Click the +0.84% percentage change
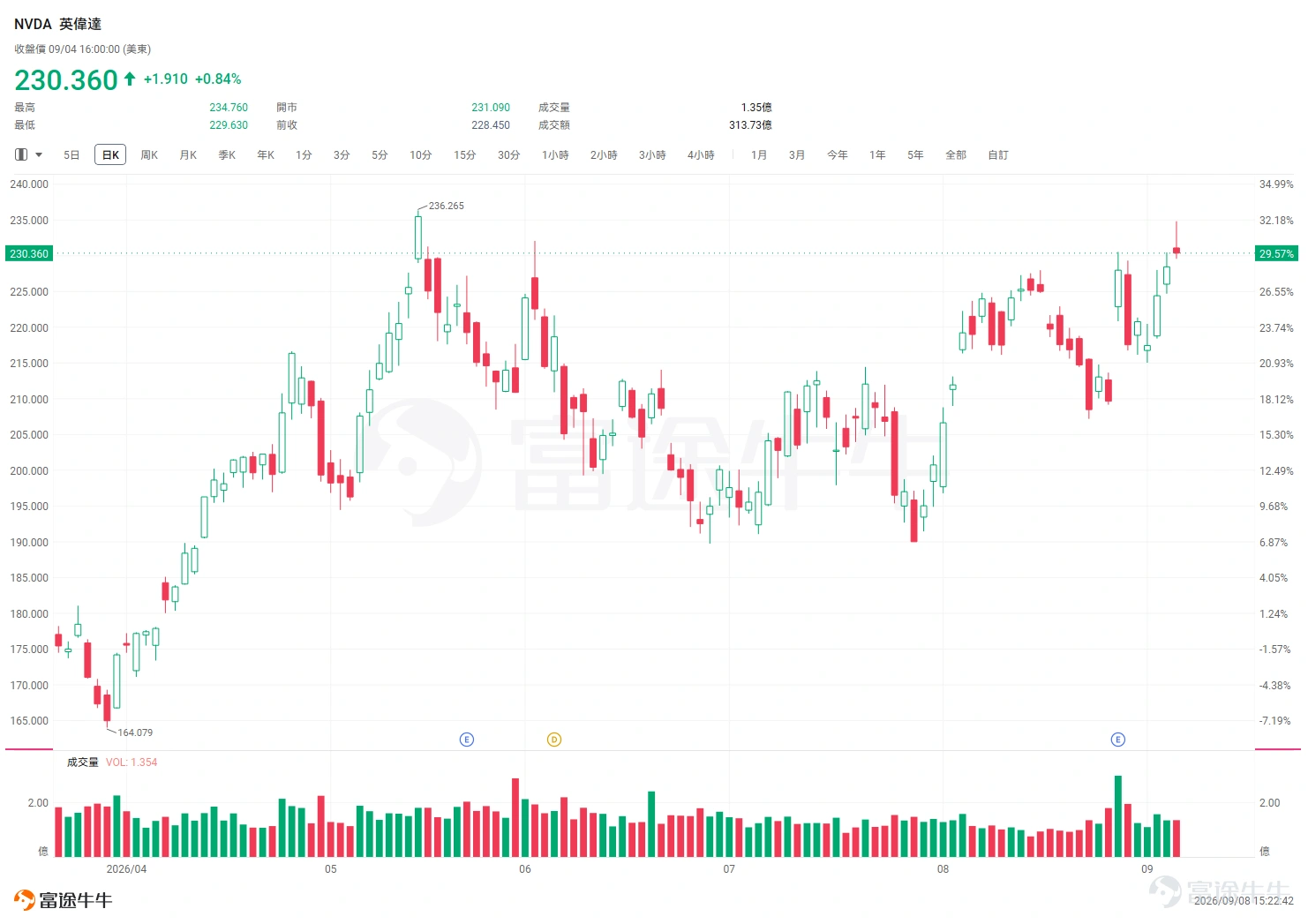The height and width of the screenshot is (924, 1308). tap(218, 79)
